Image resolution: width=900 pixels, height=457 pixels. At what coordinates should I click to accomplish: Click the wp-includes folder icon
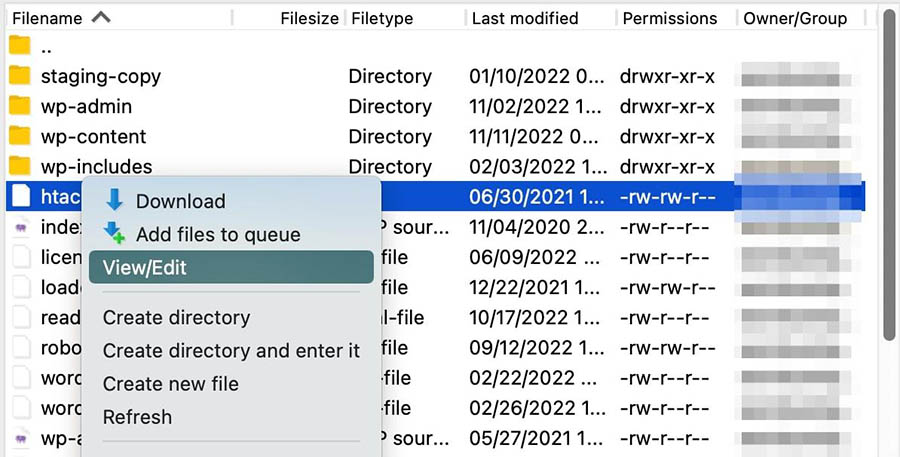19,167
